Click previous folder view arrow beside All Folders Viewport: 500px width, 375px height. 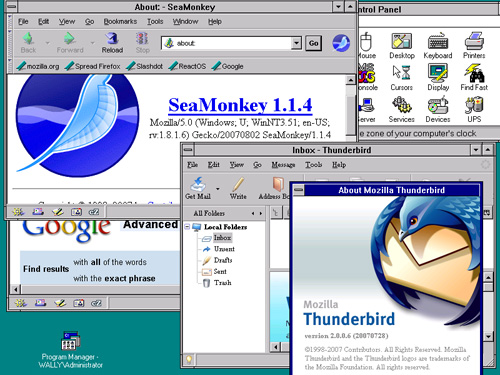[253, 213]
